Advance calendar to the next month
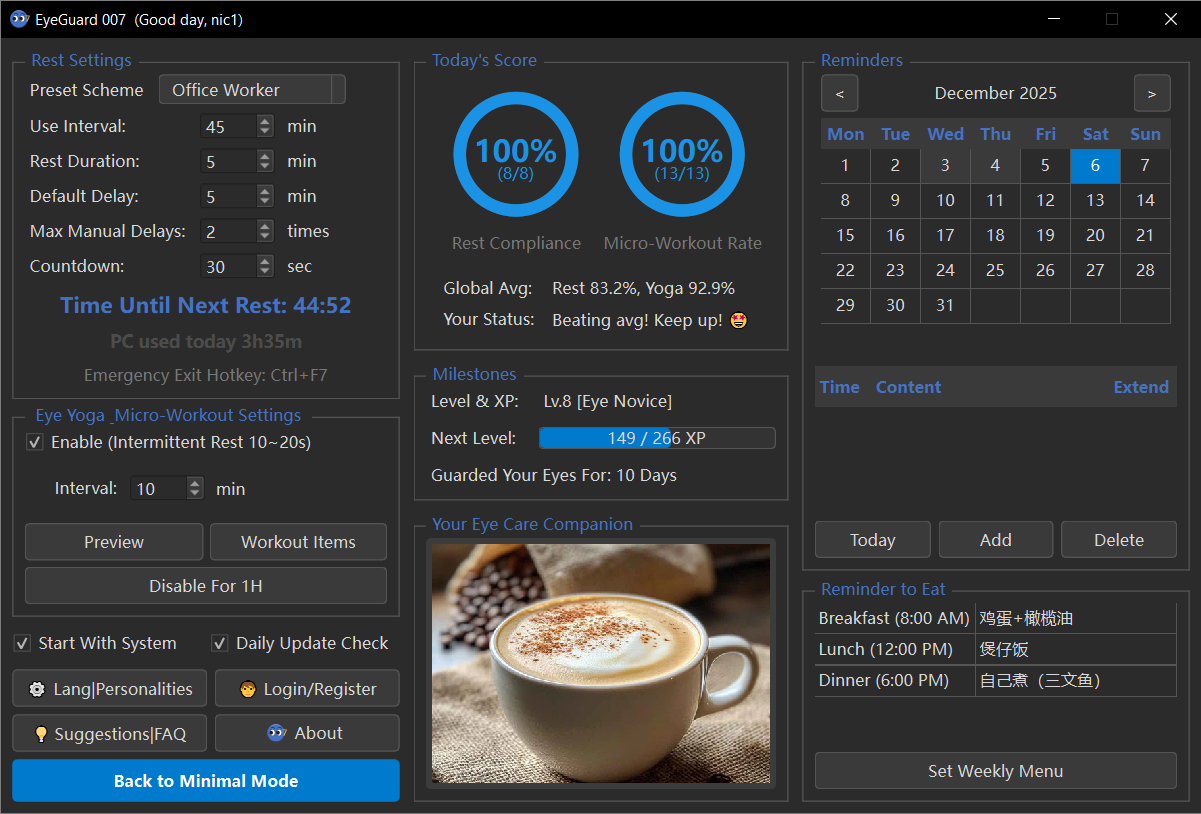This screenshot has width=1201, height=814. [x=1152, y=93]
